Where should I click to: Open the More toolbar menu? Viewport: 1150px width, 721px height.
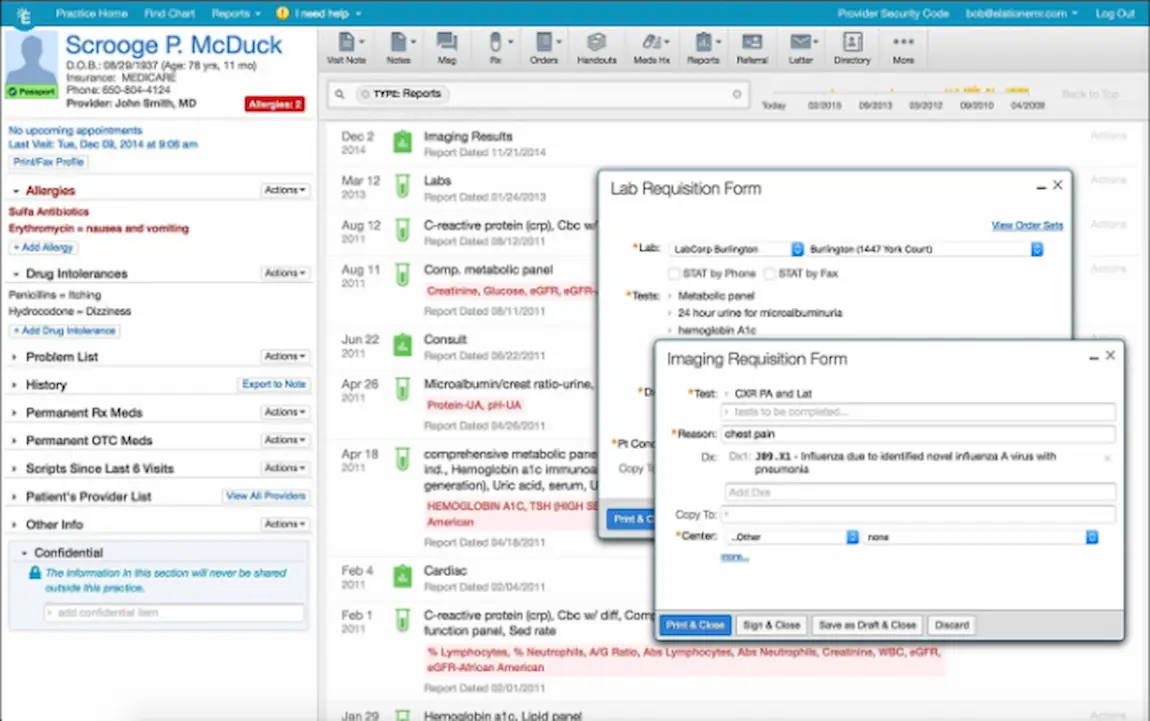point(902,47)
